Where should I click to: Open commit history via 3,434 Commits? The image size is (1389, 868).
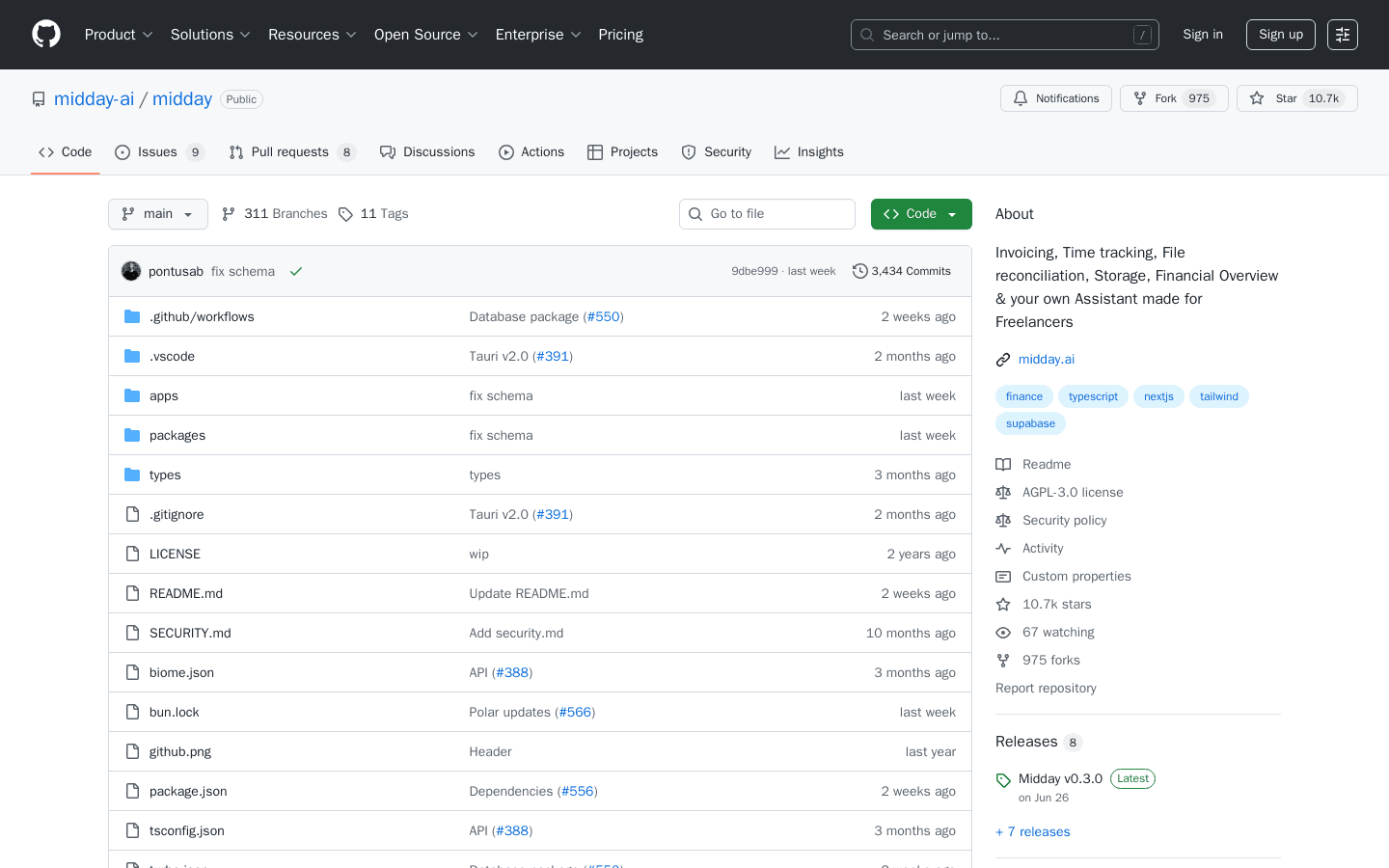click(902, 271)
